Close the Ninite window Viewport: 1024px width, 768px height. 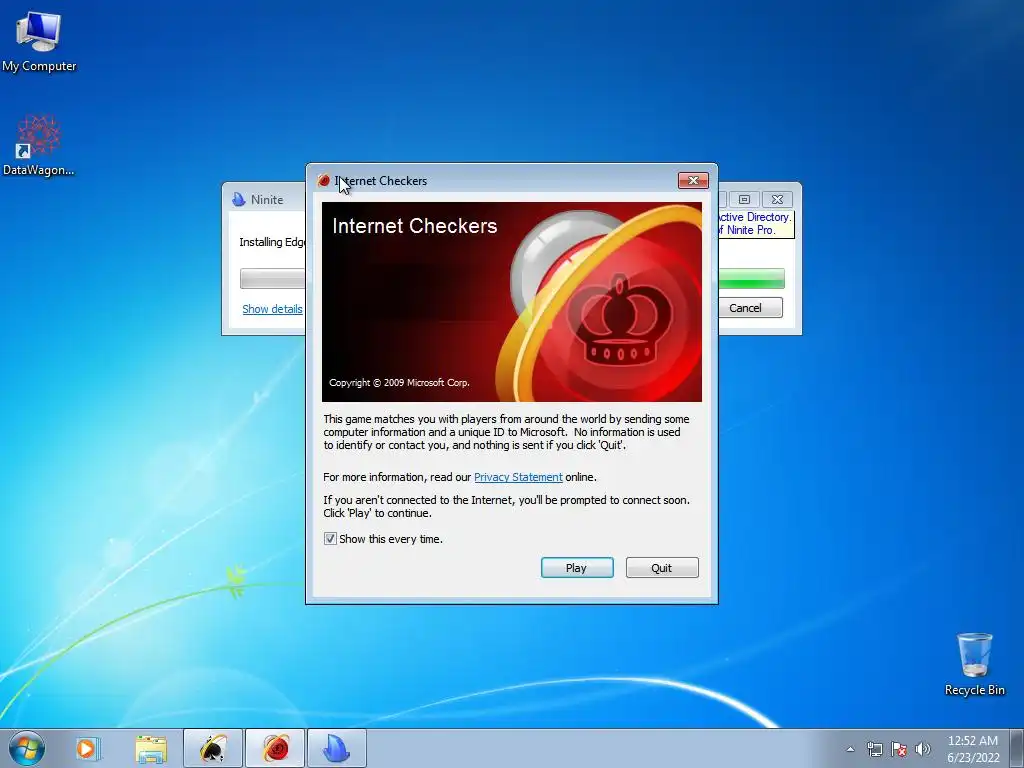tap(777, 199)
